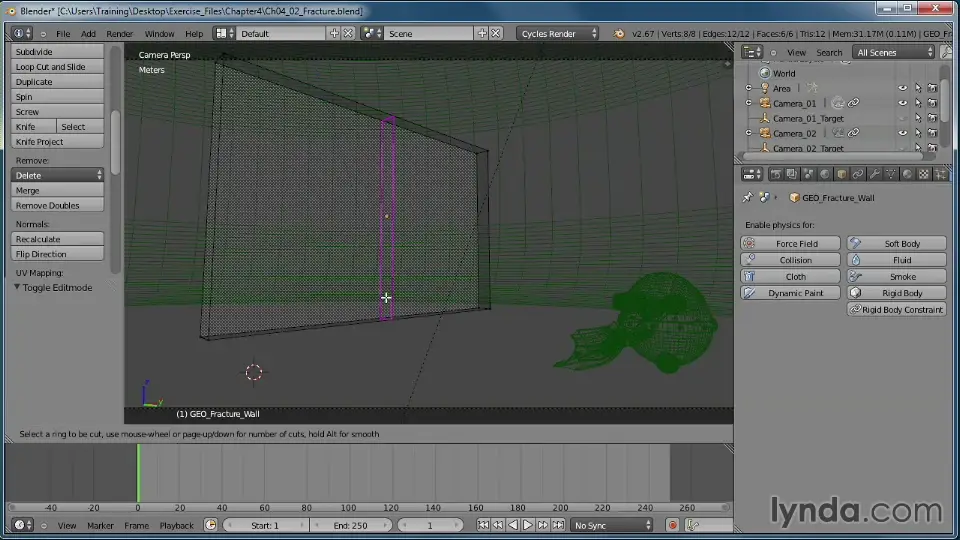Open the Constraints properties tab link icon
This screenshot has width=960, height=540.
click(x=858, y=174)
